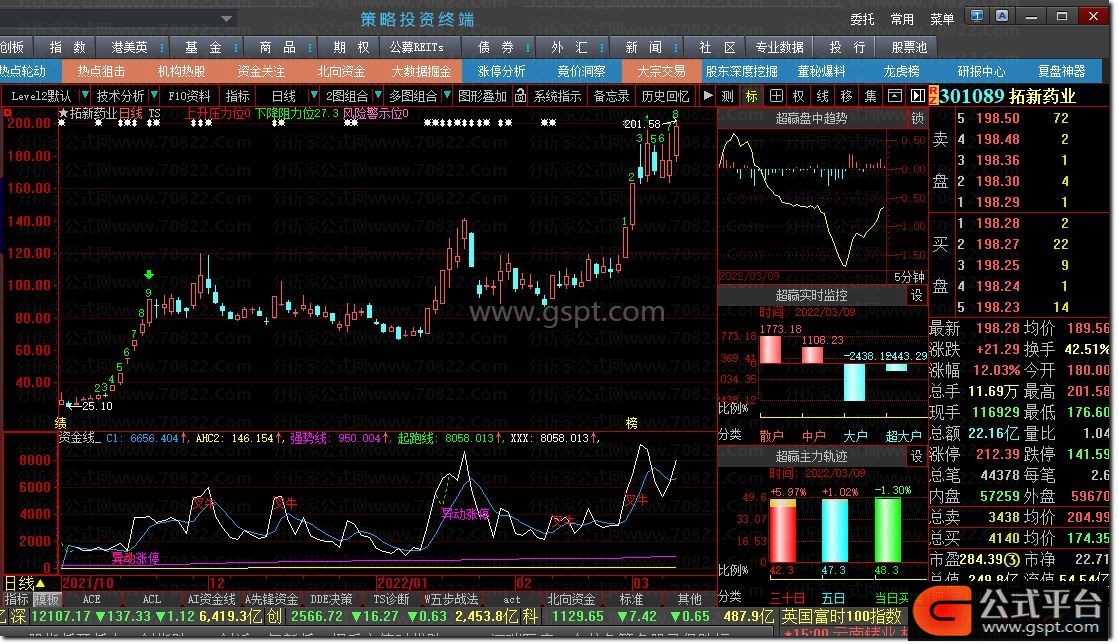Select the 三十日 period option
Viewport: 1118px width, 644px height.
click(x=787, y=598)
